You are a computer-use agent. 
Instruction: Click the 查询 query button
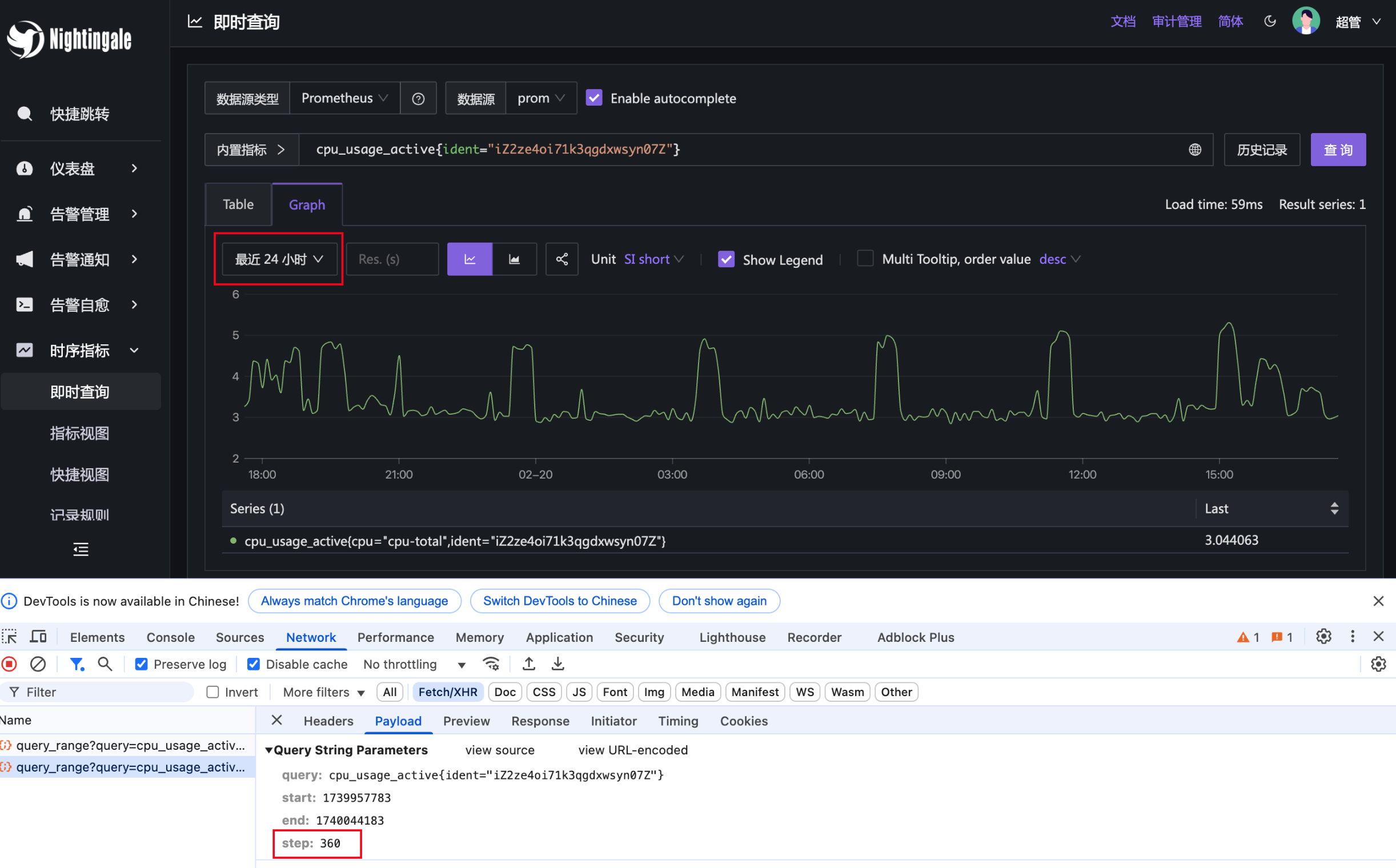coord(1337,150)
